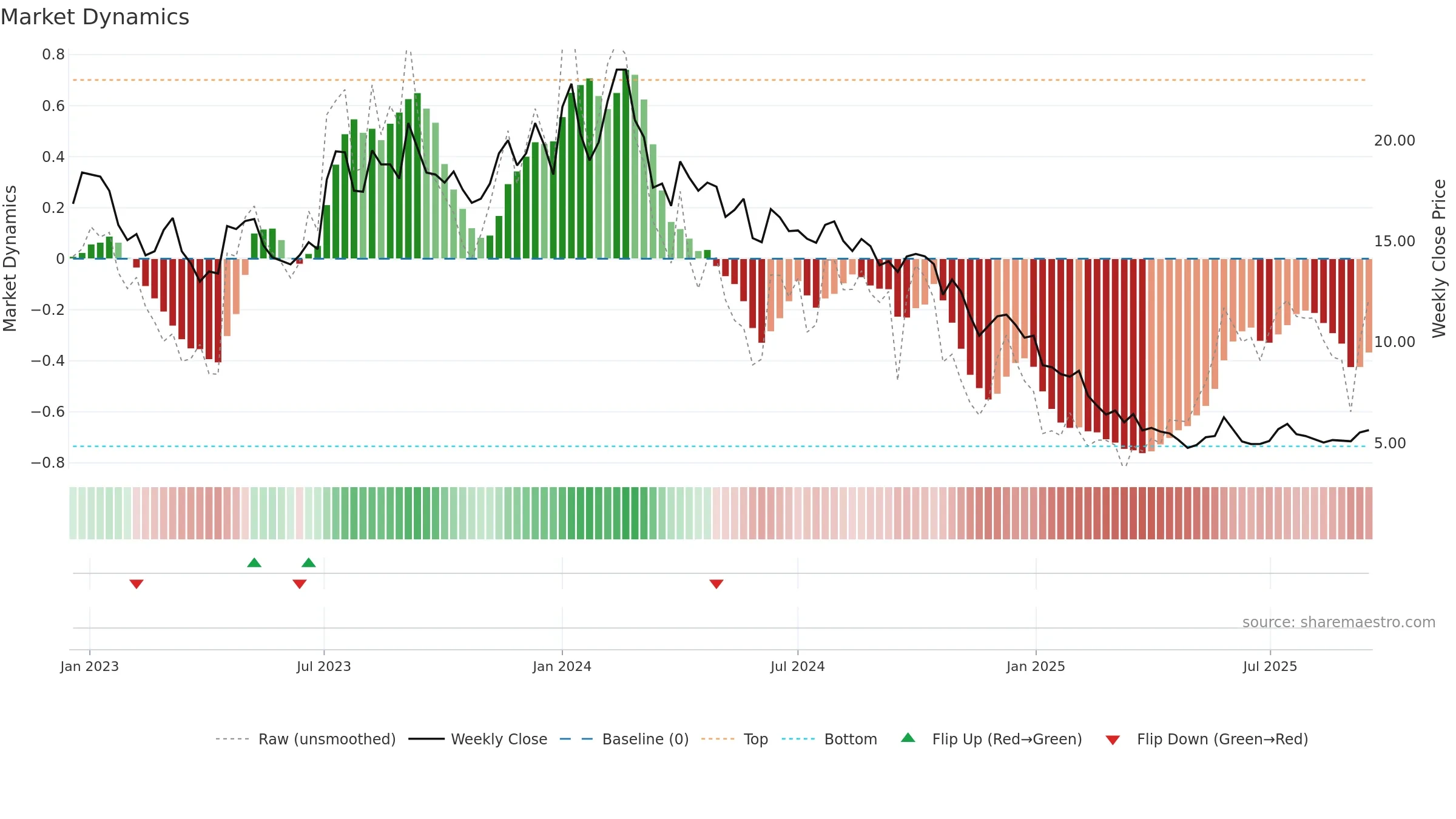Select the second green flip-up marker near Jul 2023
This screenshot has width=1456, height=819.
pos(309,562)
